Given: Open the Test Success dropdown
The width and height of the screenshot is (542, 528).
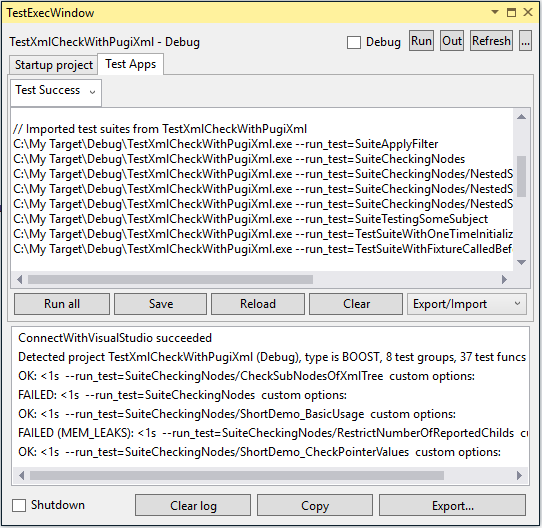Looking at the screenshot, I should click(x=56, y=92).
